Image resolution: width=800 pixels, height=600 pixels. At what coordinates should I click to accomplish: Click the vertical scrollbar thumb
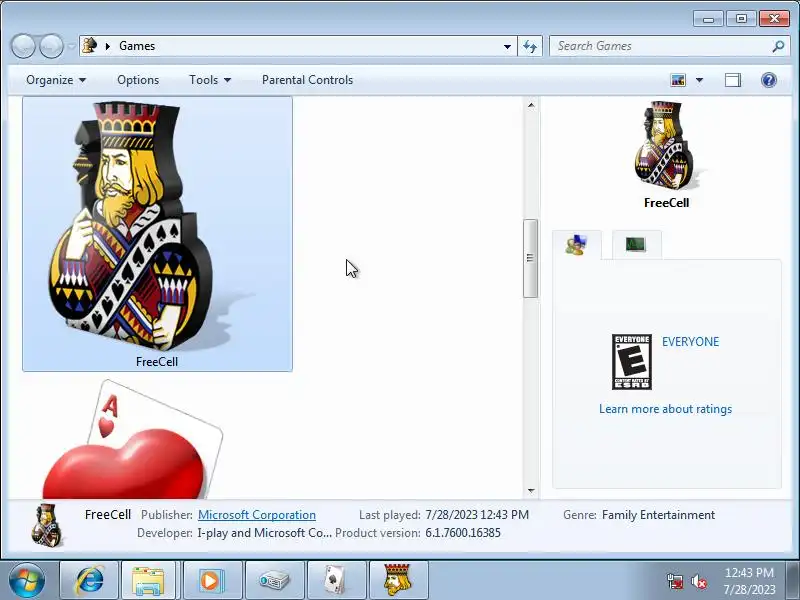pyautogui.click(x=531, y=258)
